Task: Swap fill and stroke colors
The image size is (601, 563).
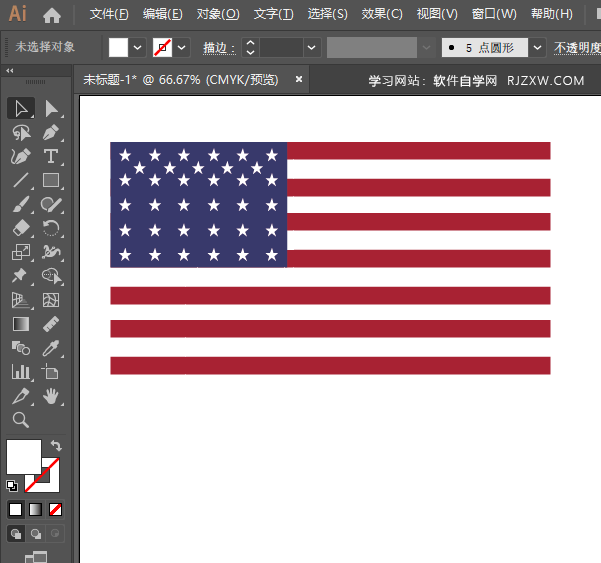Action: (x=56, y=446)
